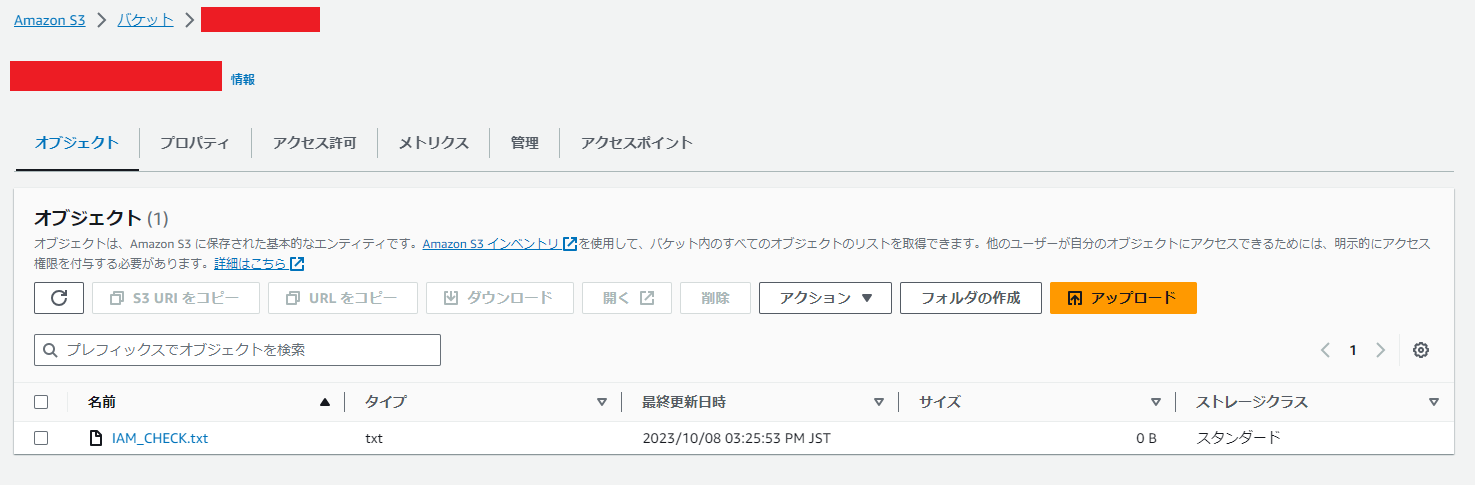This screenshot has height=485, width=1475.
Task: Check the IAM_CHECK.txt row checkbox
Action: (41, 438)
